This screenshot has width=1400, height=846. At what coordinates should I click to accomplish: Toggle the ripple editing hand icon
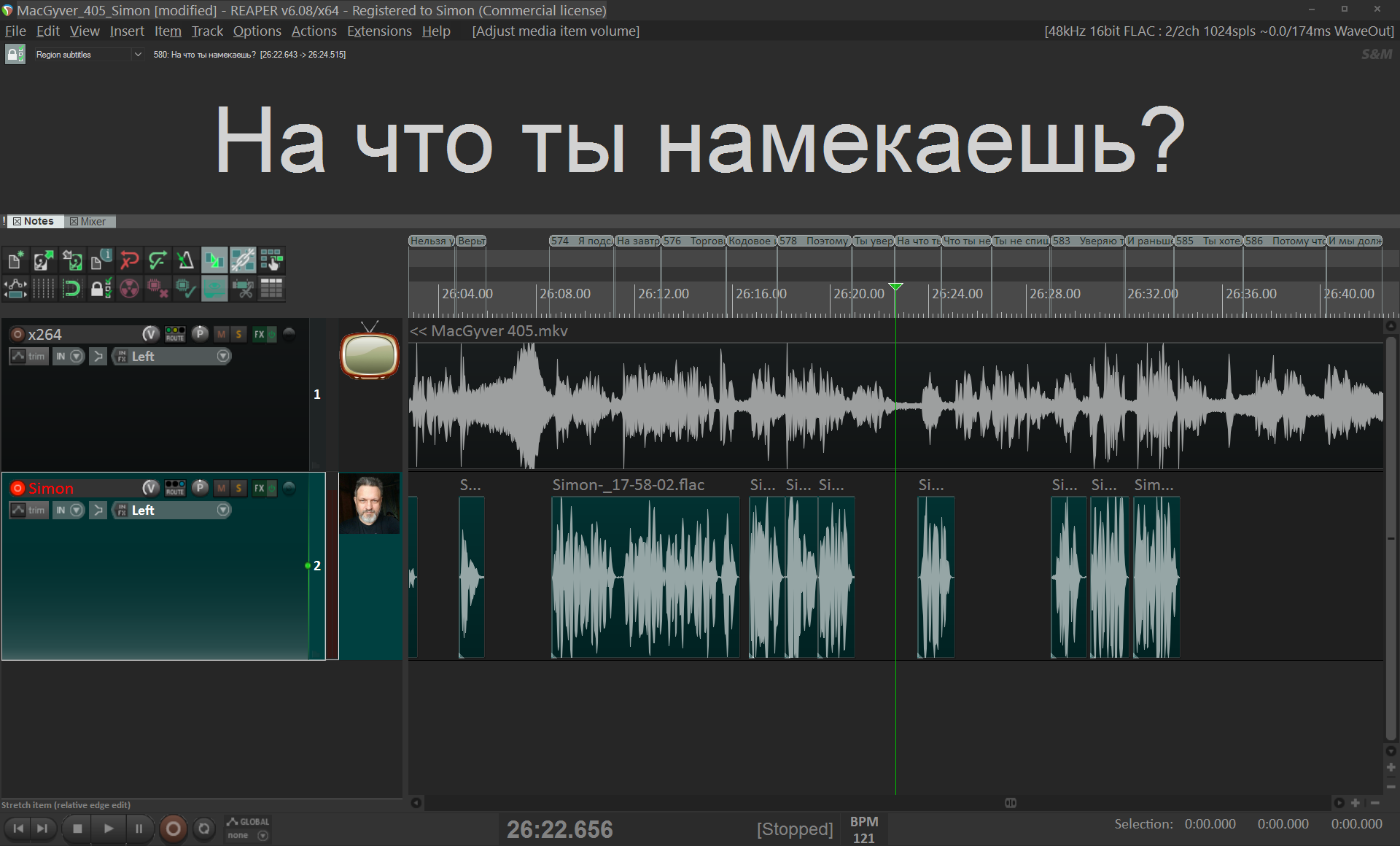[x=271, y=260]
